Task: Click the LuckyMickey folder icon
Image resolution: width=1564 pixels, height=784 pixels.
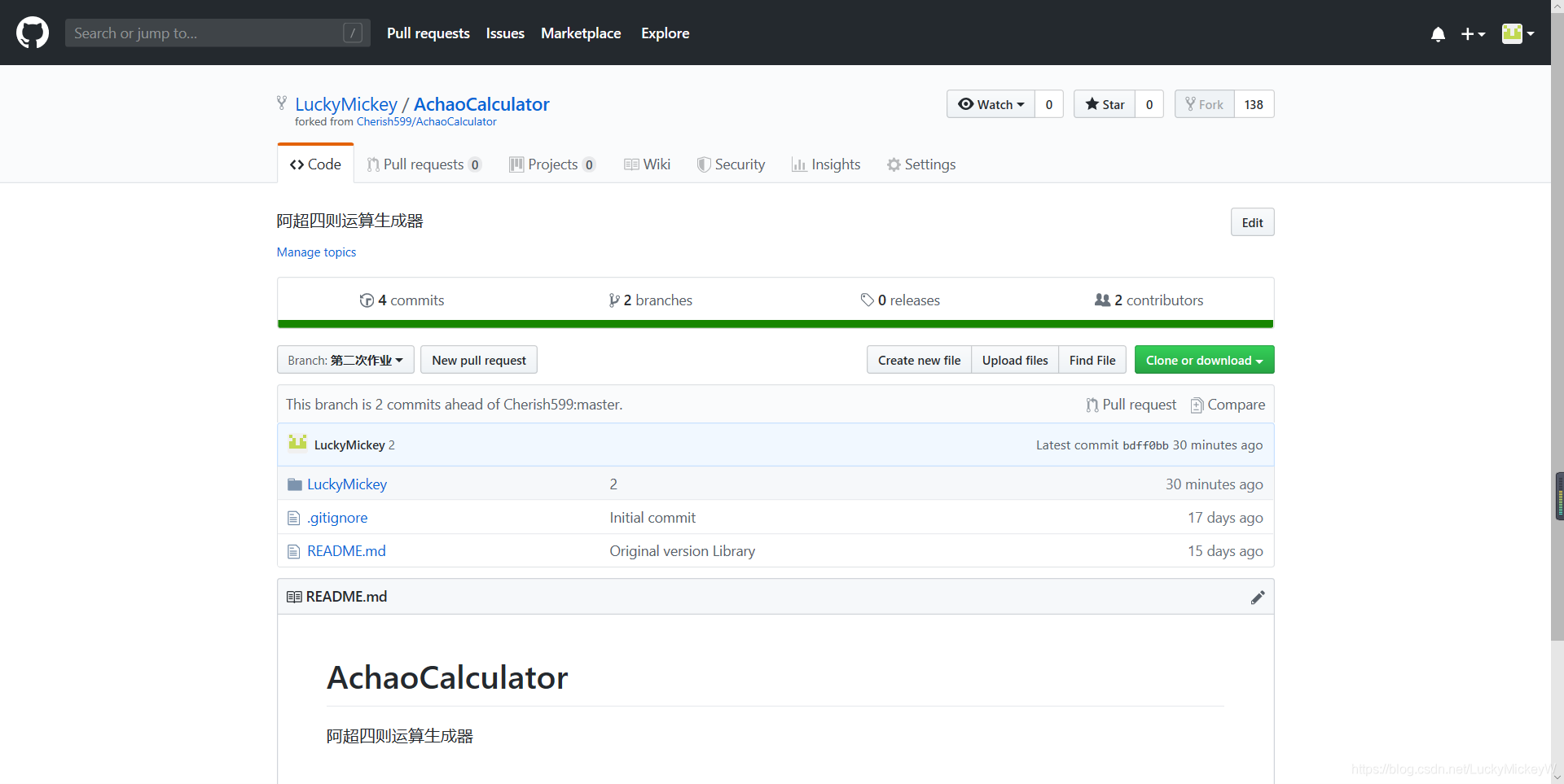Action: (x=295, y=484)
